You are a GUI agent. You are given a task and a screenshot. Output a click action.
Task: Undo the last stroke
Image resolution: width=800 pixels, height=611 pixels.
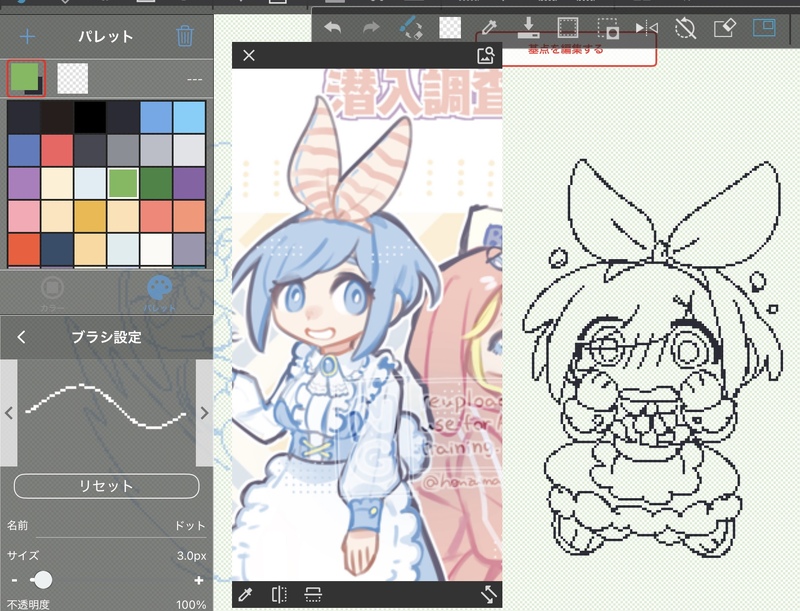coord(333,27)
